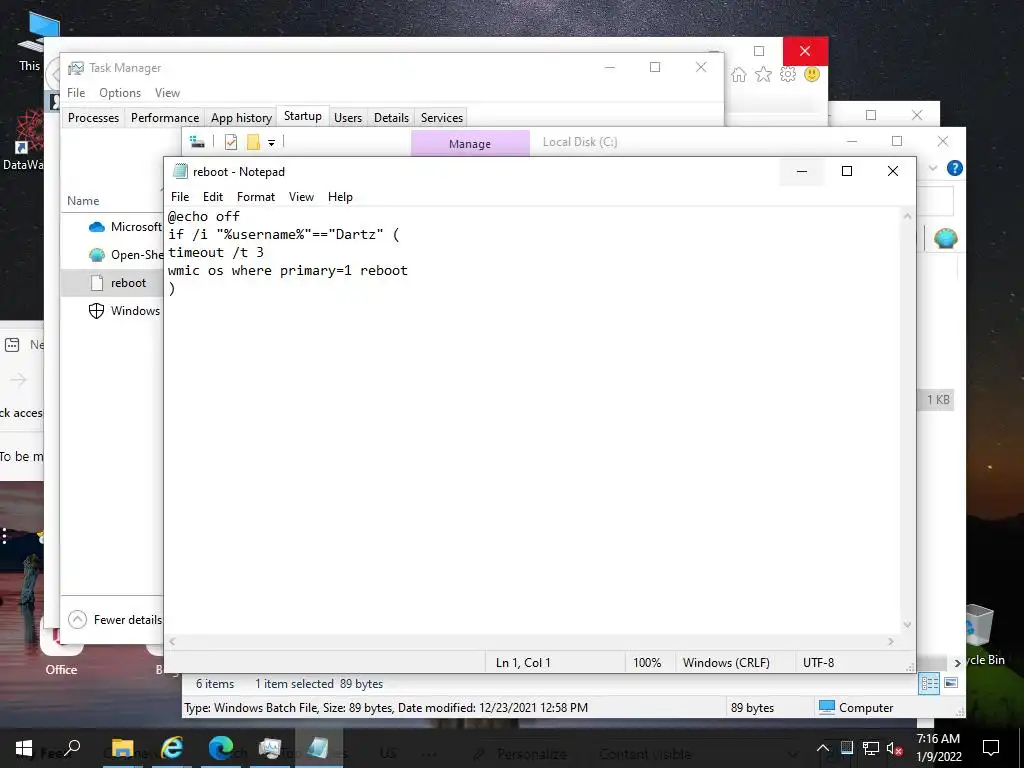
Task: Click Explorer Properties quick access icon
Action: pyautogui.click(x=231, y=142)
